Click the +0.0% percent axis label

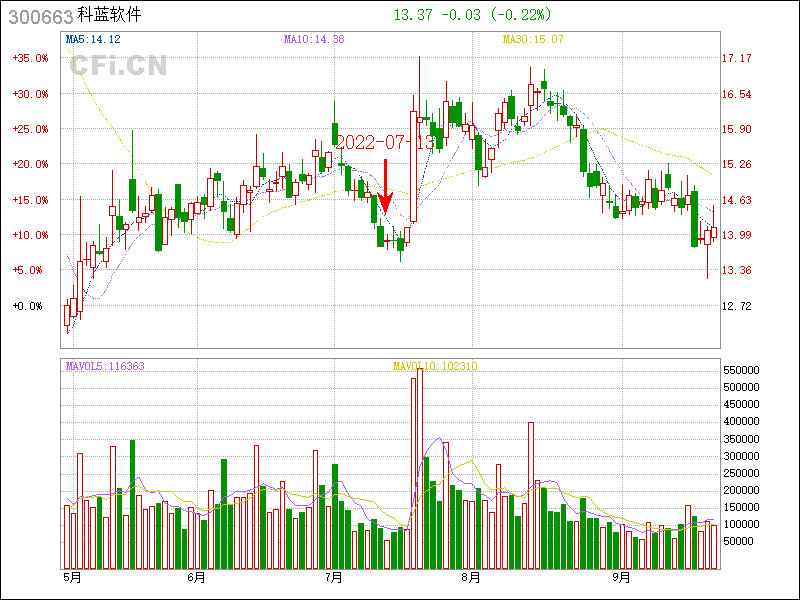pyautogui.click(x=28, y=306)
